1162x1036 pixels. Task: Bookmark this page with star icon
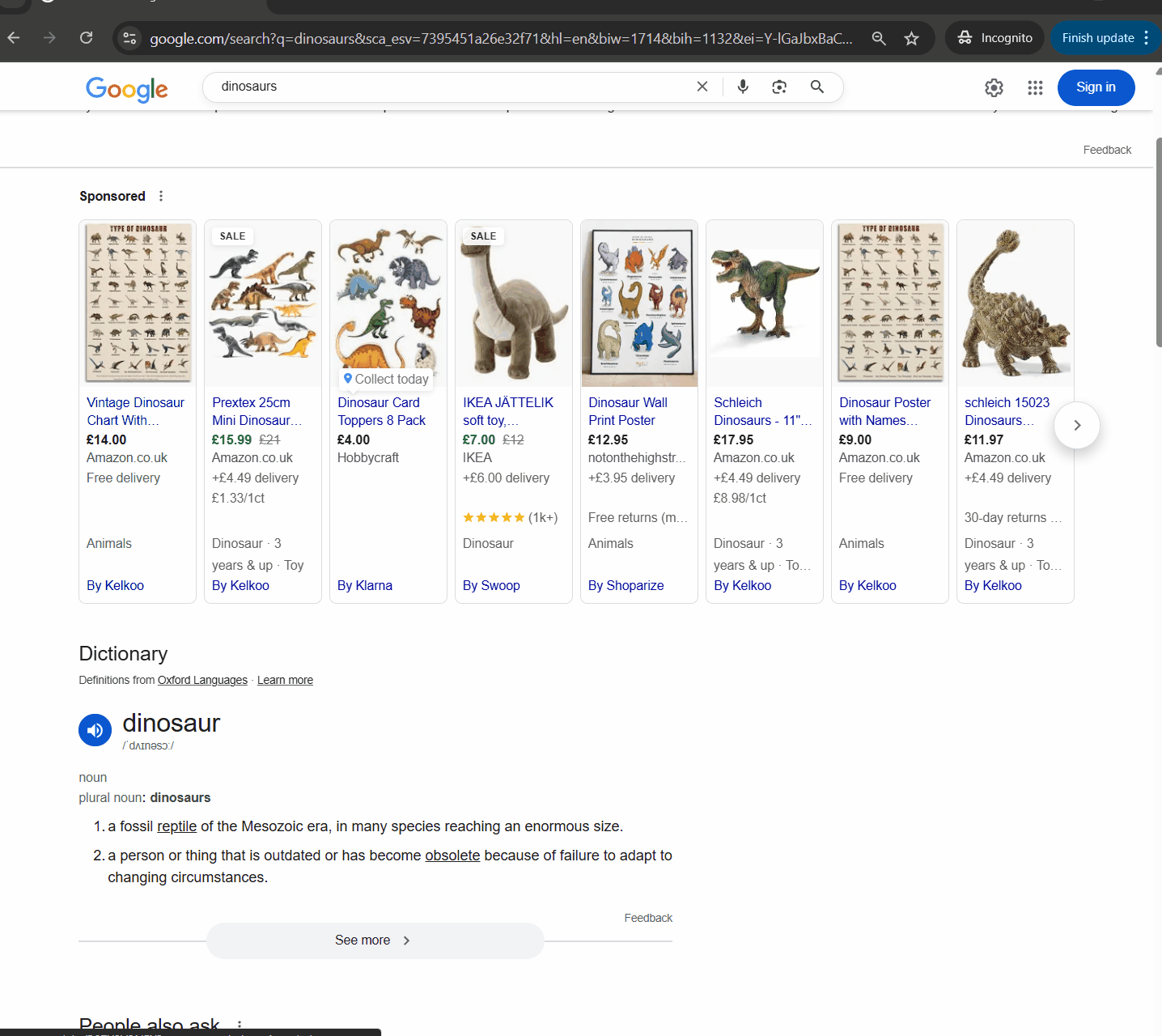[x=911, y=38]
